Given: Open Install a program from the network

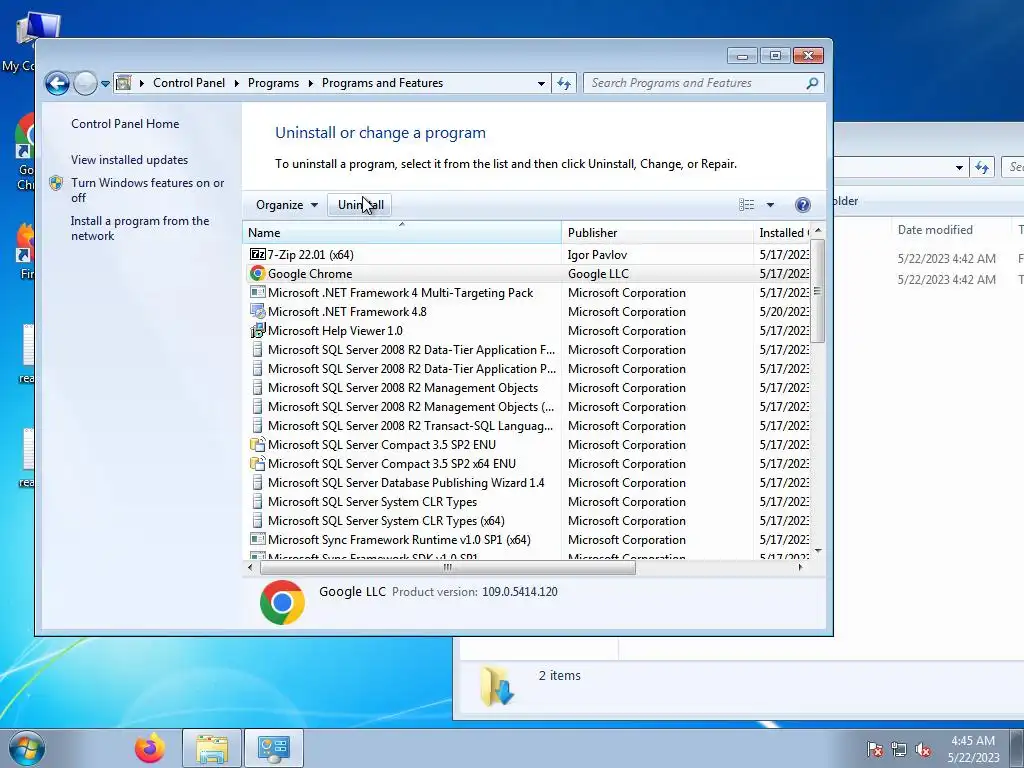Looking at the screenshot, I should click(x=140, y=228).
